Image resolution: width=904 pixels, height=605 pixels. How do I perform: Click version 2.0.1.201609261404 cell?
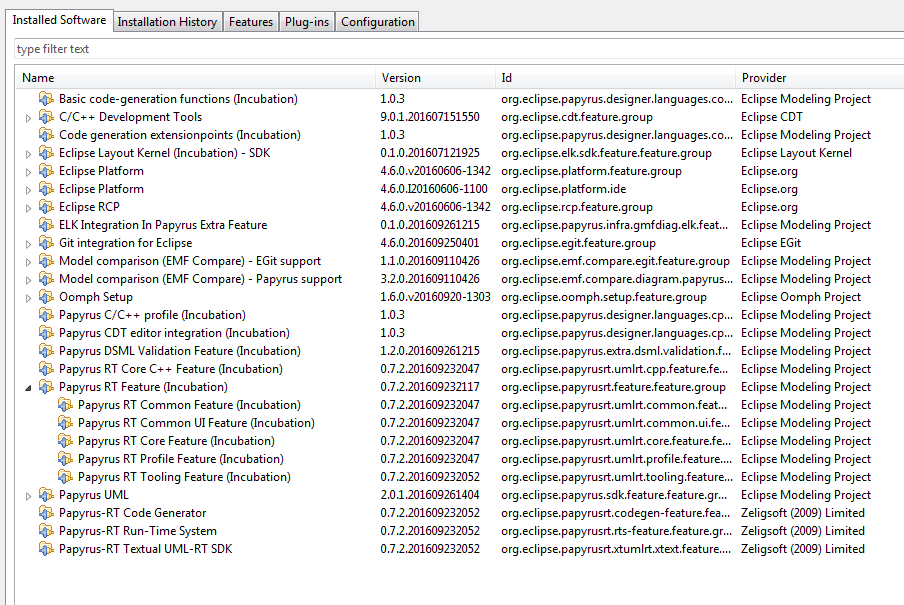pyautogui.click(x=430, y=495)
